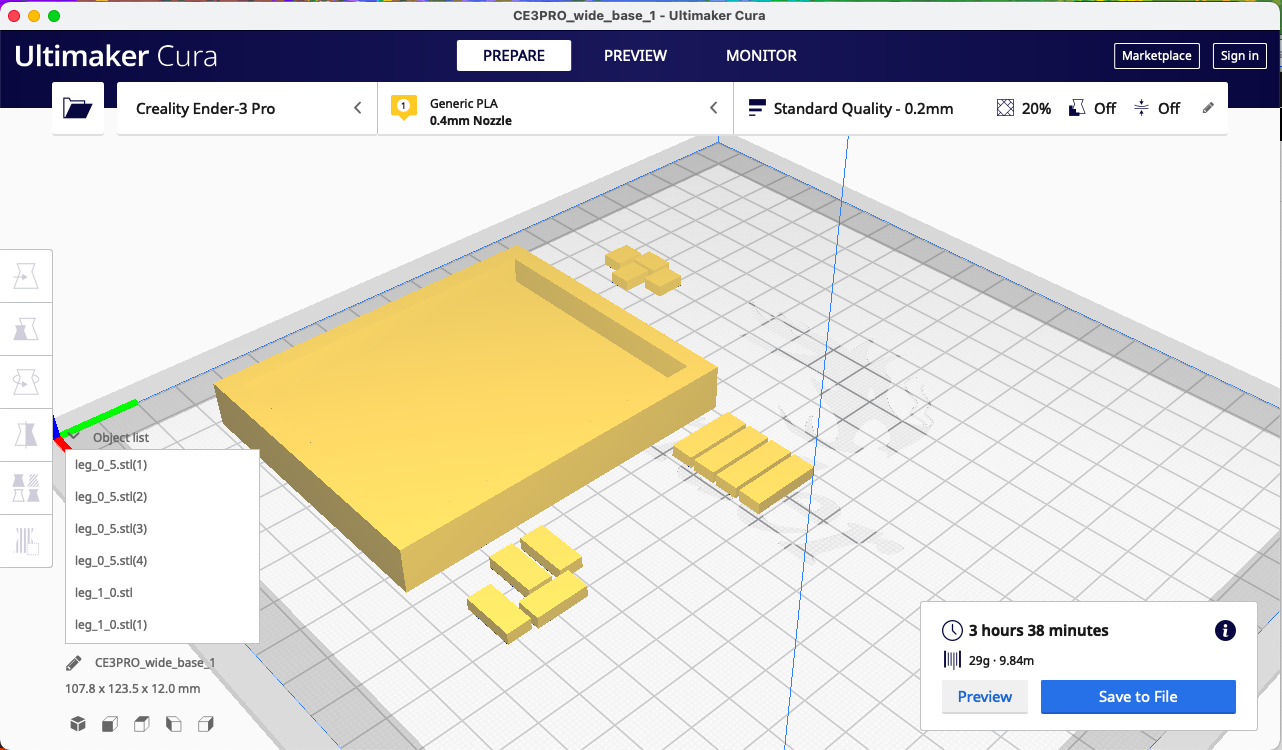Click the clock icon beside print time
The width and height of the screenshot is (1282, 750).
[x=952, y=631]
